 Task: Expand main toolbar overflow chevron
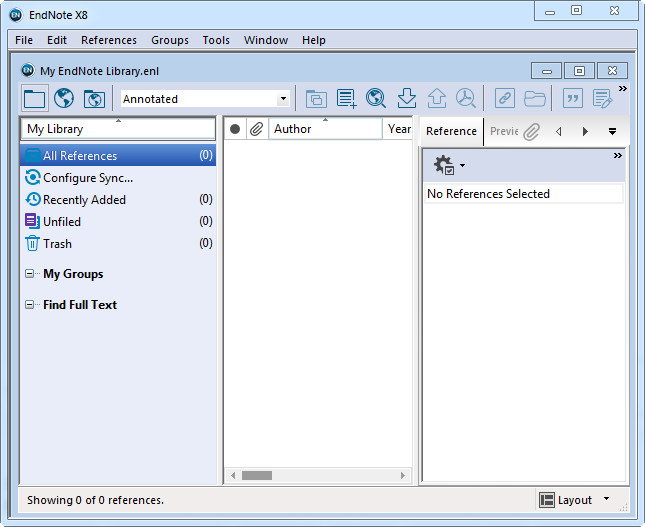[622, 88]
